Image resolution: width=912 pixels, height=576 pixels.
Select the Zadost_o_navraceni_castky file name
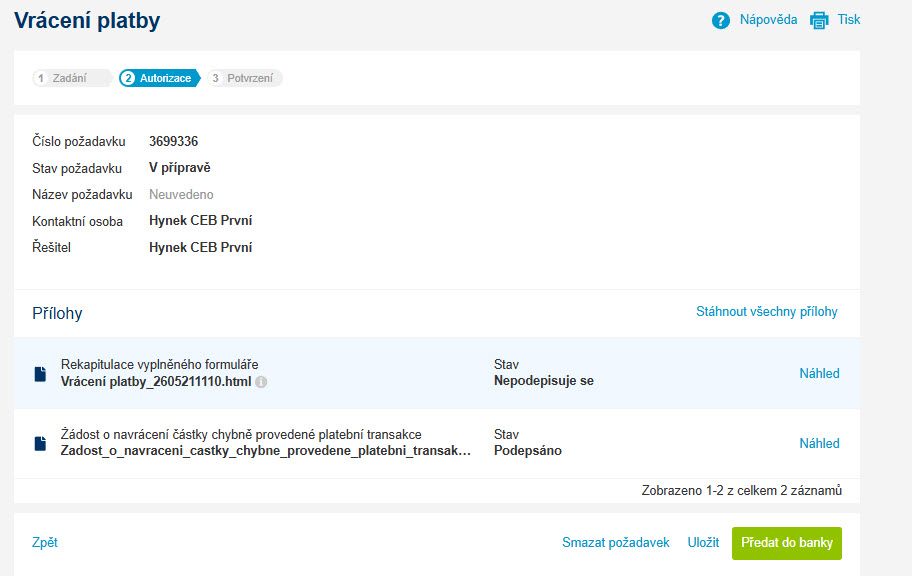[x=266, y=451]
